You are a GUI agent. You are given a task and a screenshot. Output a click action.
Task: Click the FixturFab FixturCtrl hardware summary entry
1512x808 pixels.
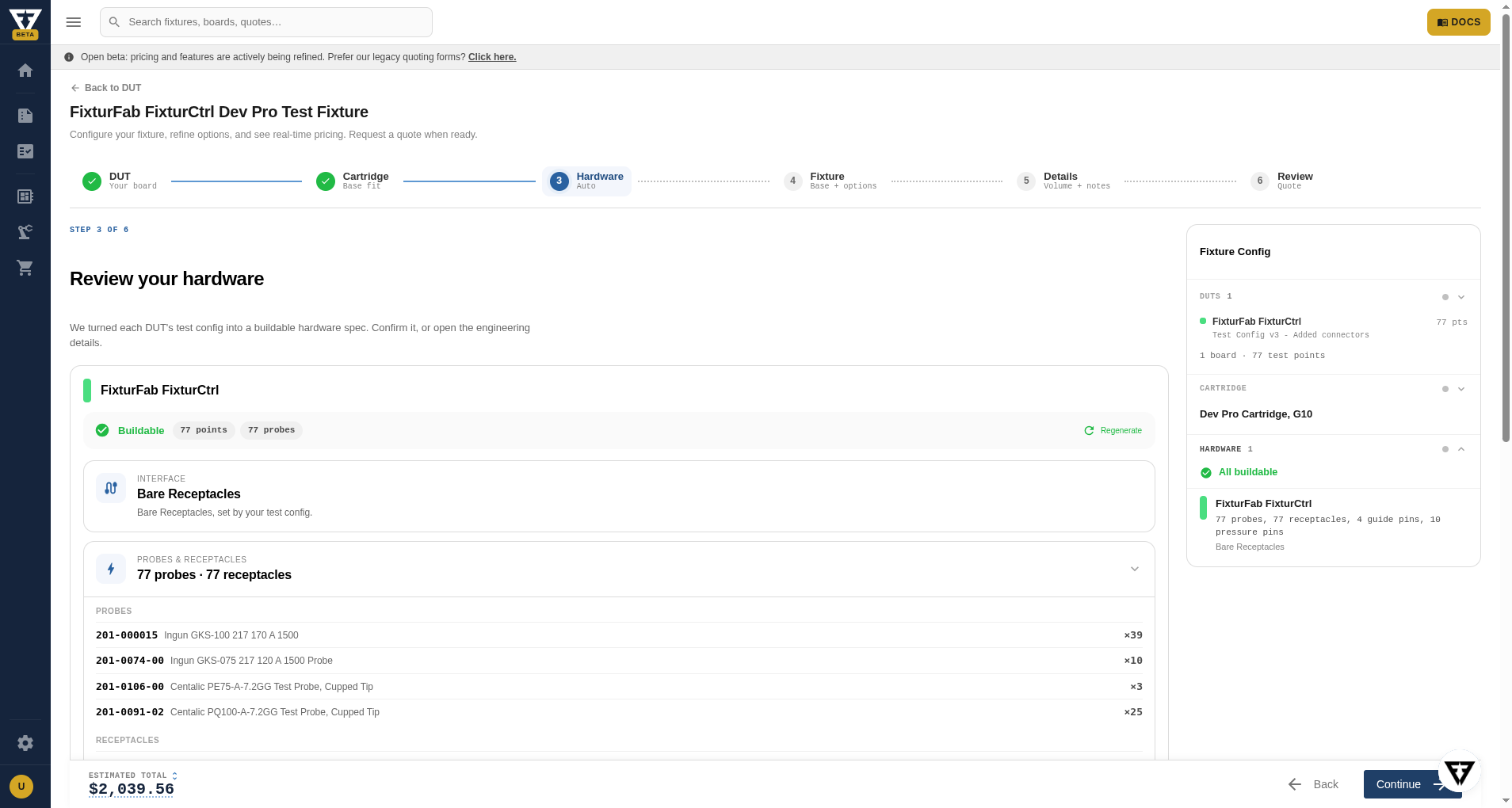[1334, 524]
